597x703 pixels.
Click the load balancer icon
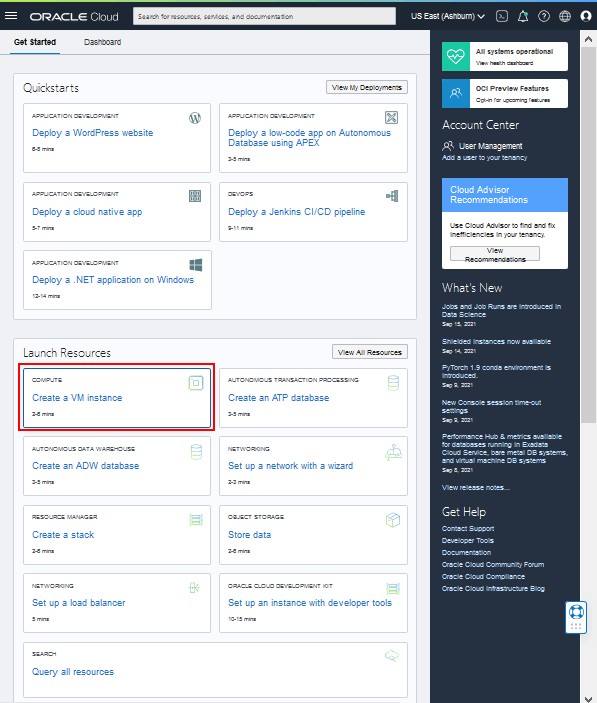click(194, 588)
